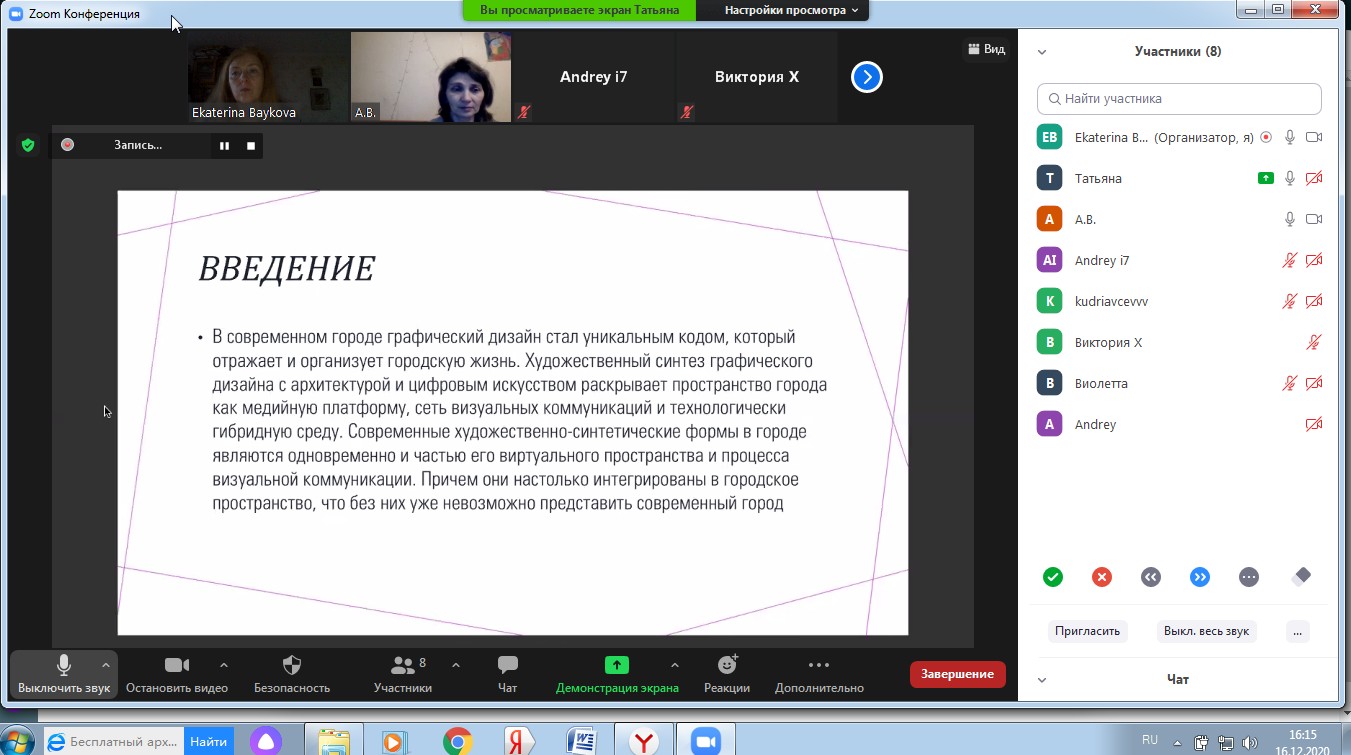Image resolution: width=1351 pixels, height=755 pixels.
Task: Click the go faster forward icon
Action: 1199,577
